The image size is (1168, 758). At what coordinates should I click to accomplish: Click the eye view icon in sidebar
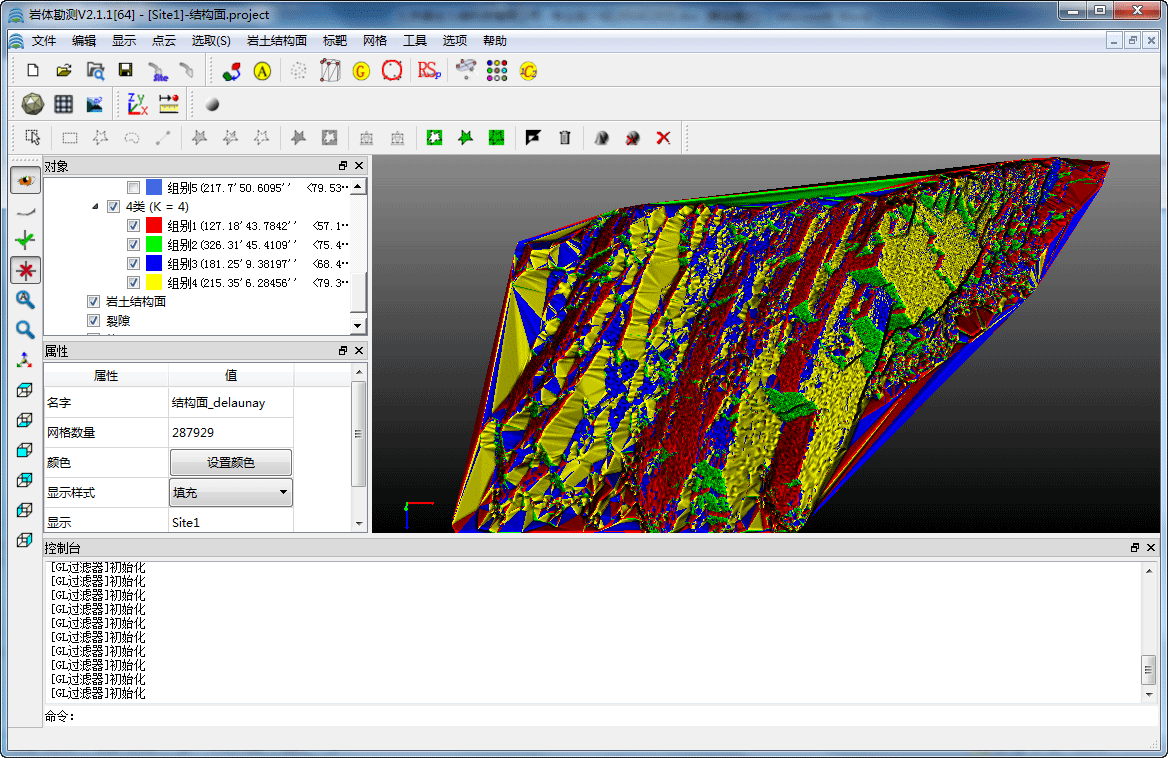(25, 180)
